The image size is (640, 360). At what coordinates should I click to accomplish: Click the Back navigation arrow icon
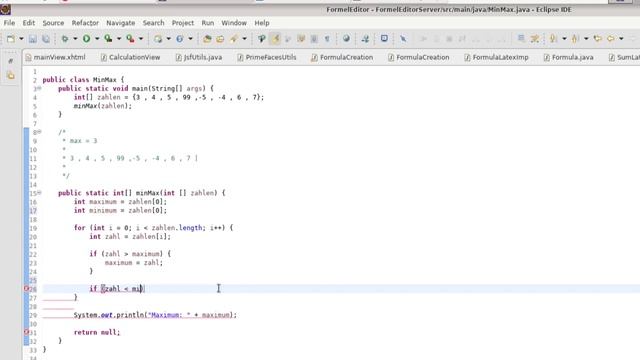[x=611, y=39]
